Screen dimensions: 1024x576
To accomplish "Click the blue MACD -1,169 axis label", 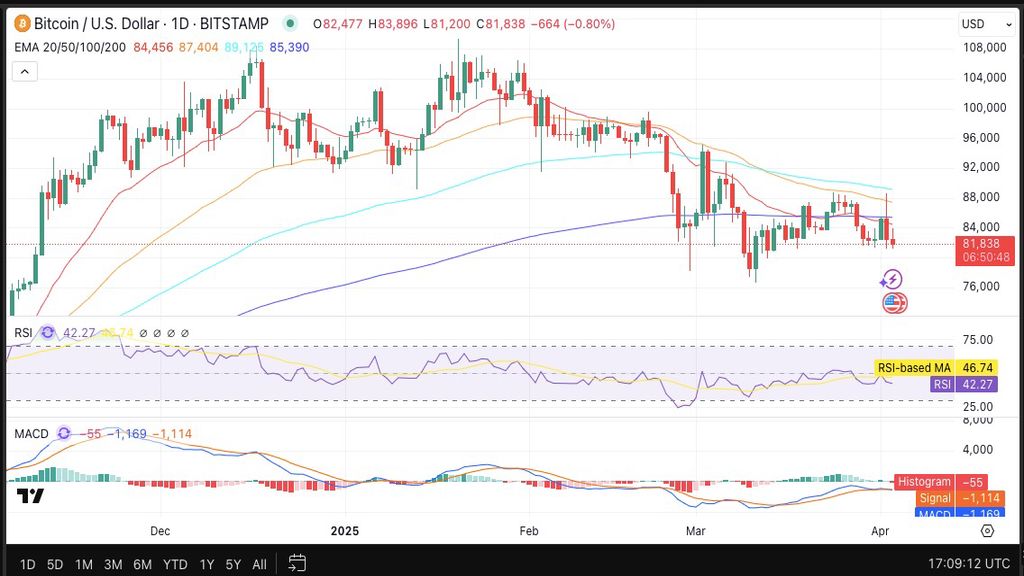I will tap(959, 513).
